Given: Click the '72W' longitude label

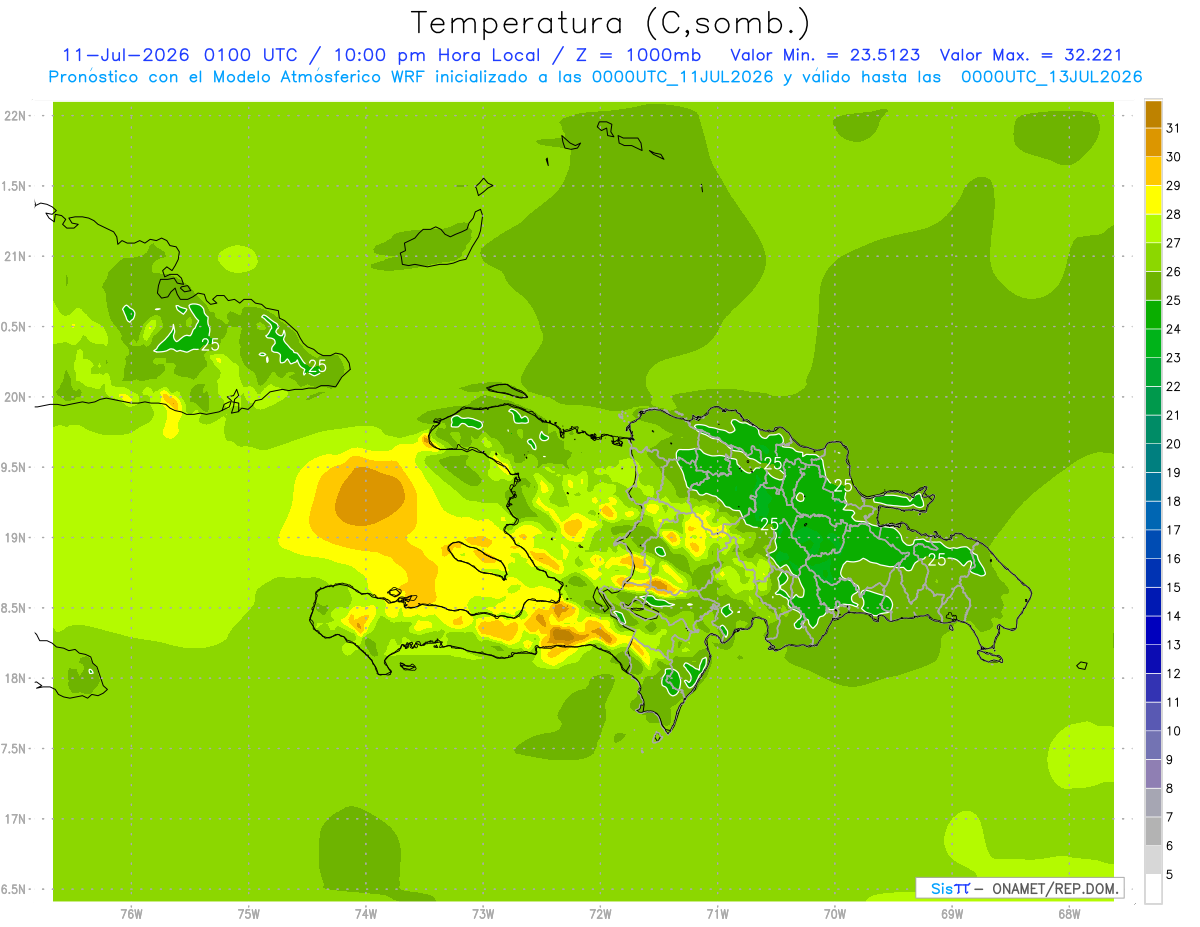Looking at the screenshot, I should pos(600,914).
